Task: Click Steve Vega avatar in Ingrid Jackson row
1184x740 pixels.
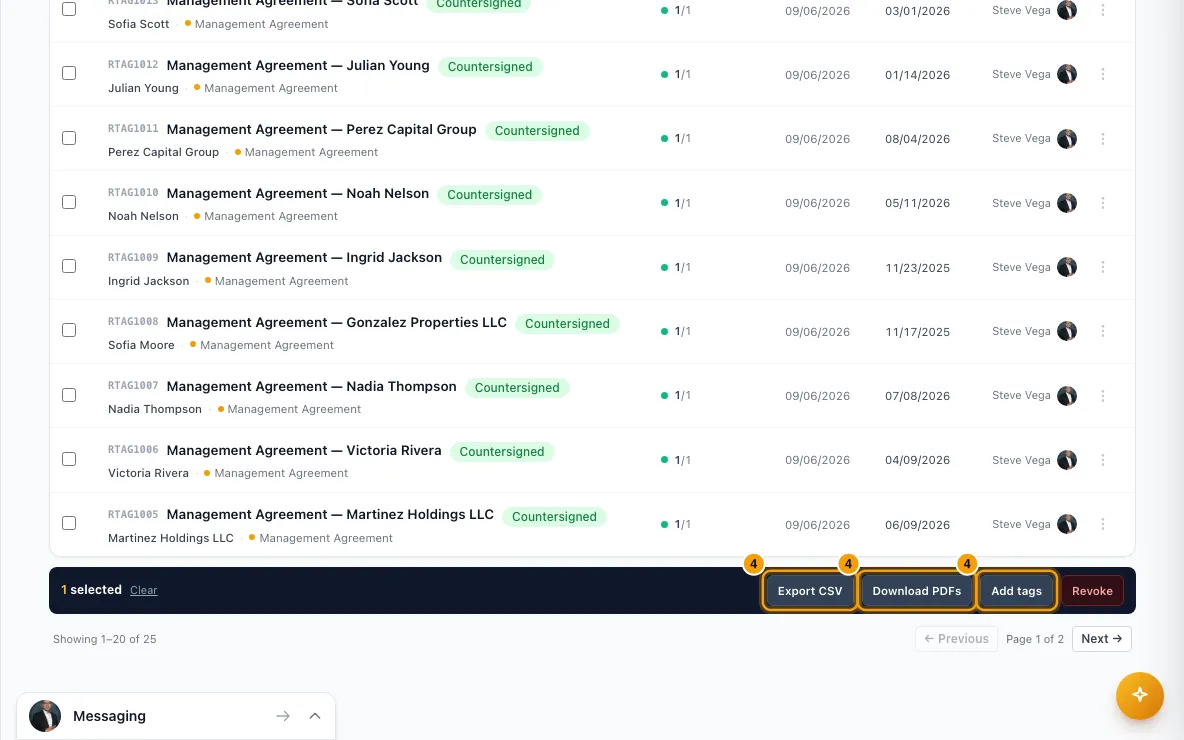Action: coord(1067,267)
